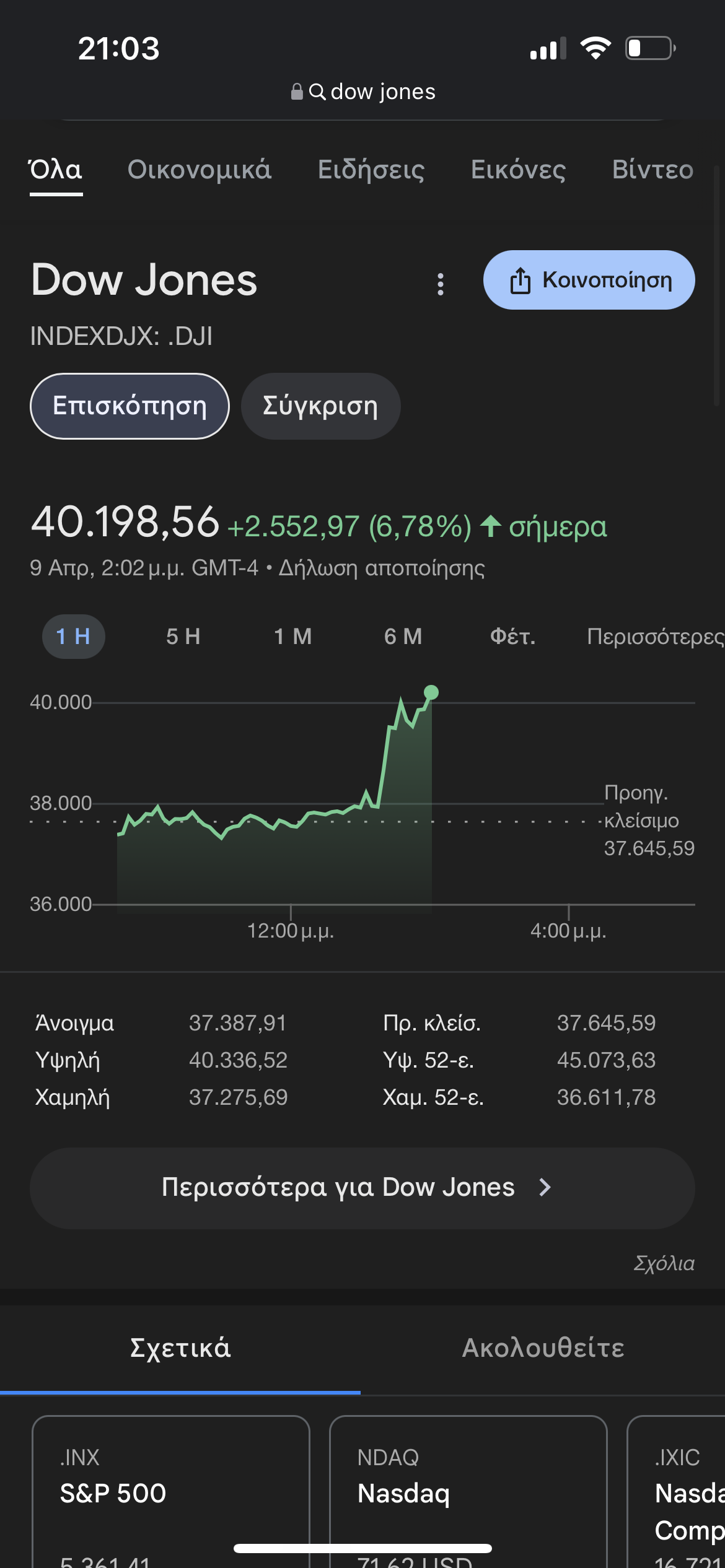The height and width of the screenshot is (1568, 725).
Task: Open the Nasdaq NDAQ card
Action: pos(468,1492)
